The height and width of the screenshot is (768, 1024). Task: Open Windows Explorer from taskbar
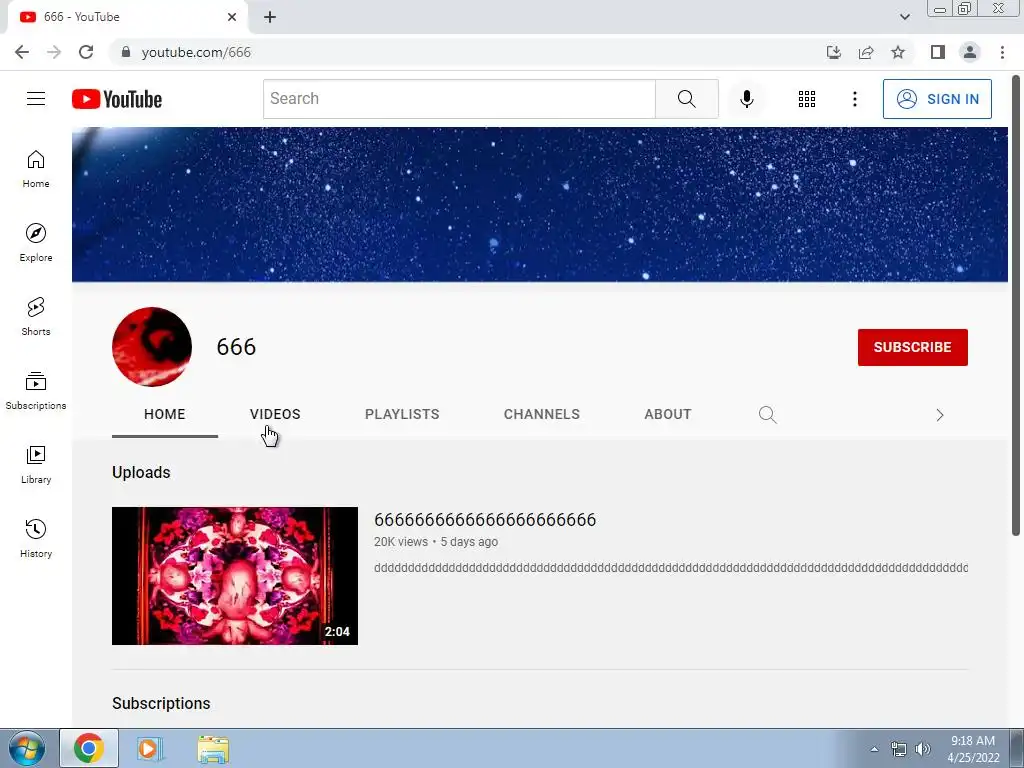tap(213, 748)
